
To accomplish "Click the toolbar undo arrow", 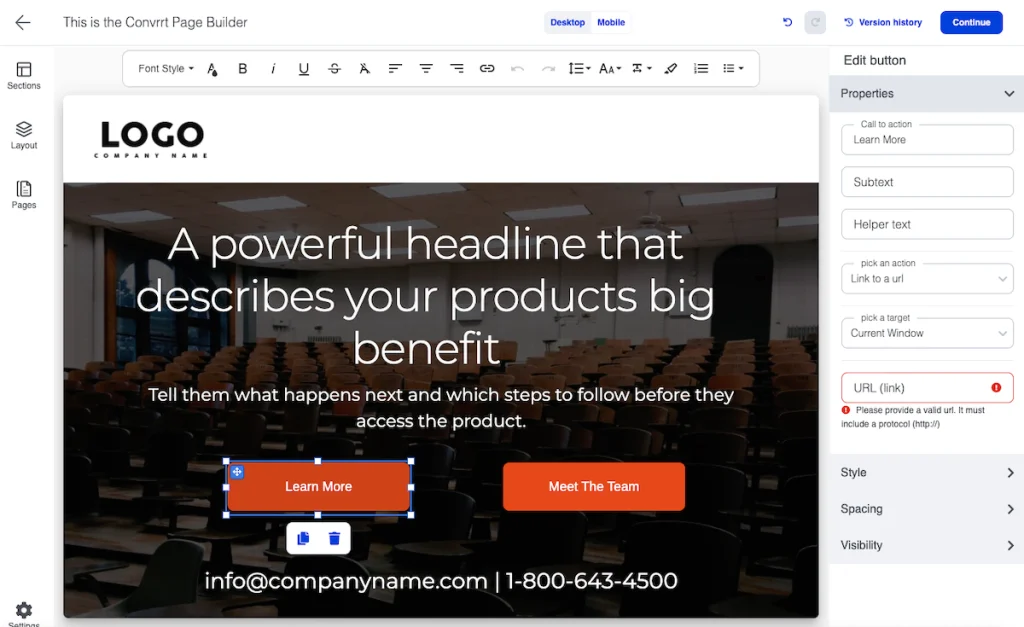I will (x=517, y=68).
